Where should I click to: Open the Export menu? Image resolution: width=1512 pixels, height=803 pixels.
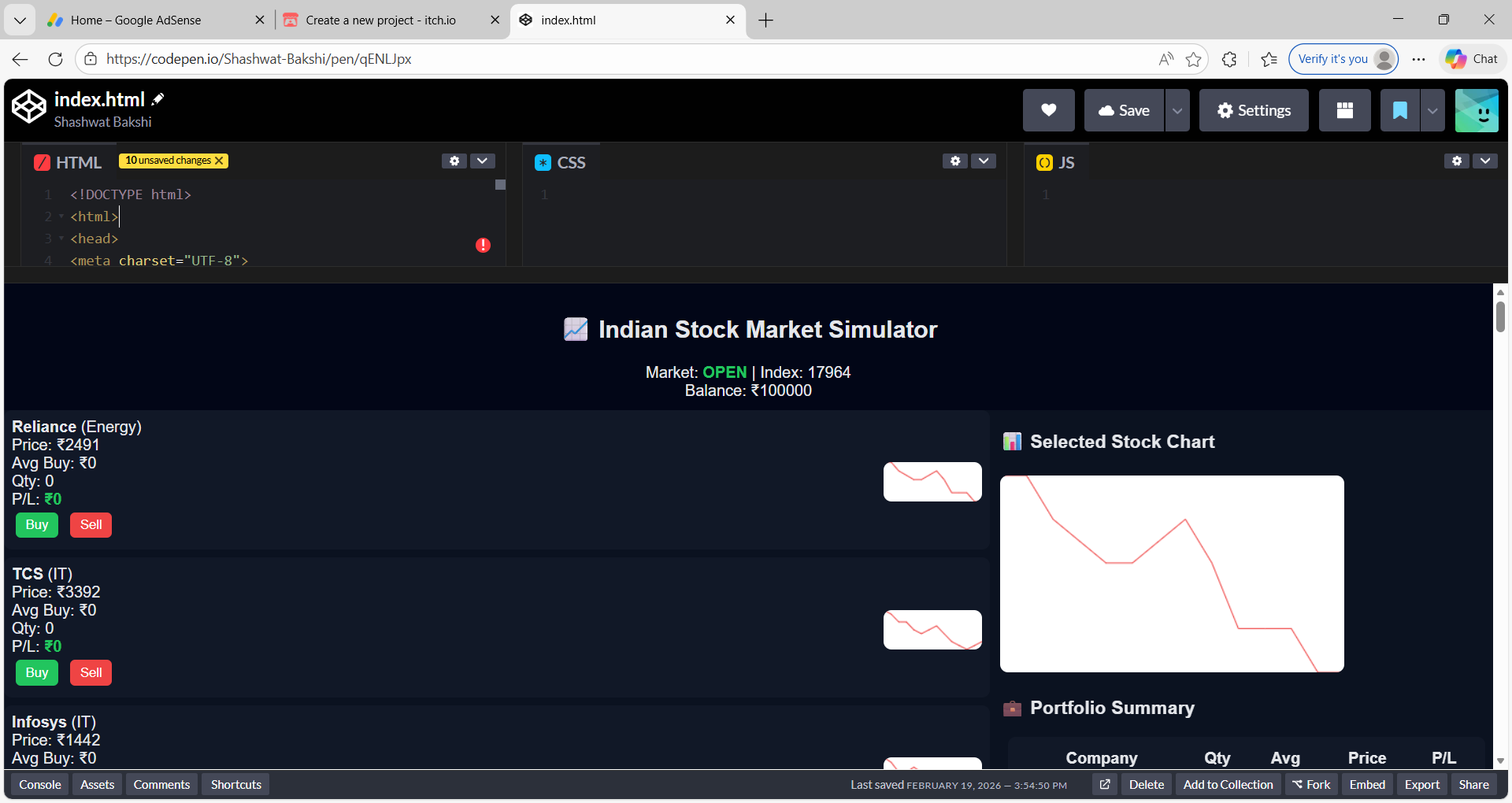tap(1422, 785)
